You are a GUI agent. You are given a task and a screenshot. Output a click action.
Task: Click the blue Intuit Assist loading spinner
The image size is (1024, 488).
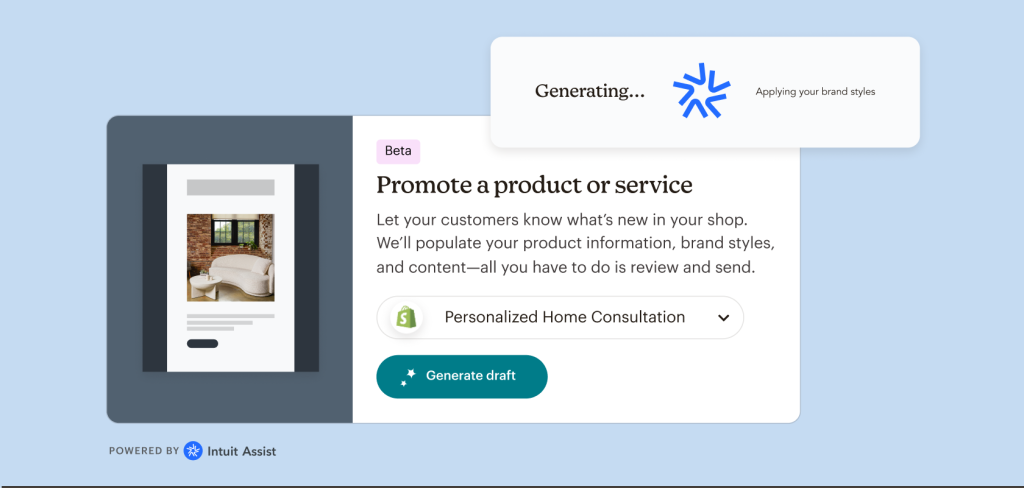[701, 91]
